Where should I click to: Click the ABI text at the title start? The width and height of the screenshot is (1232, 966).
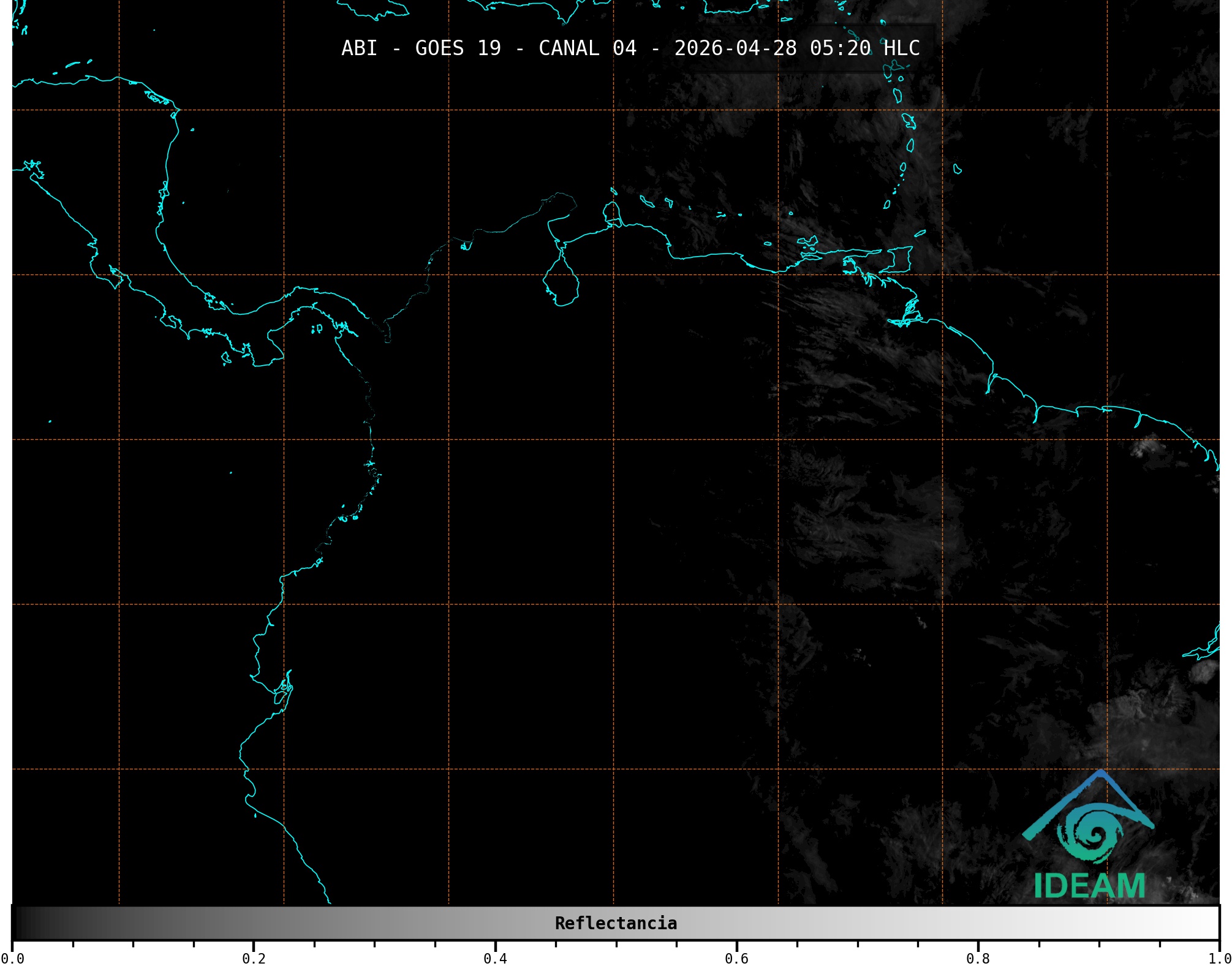(359, 48)
